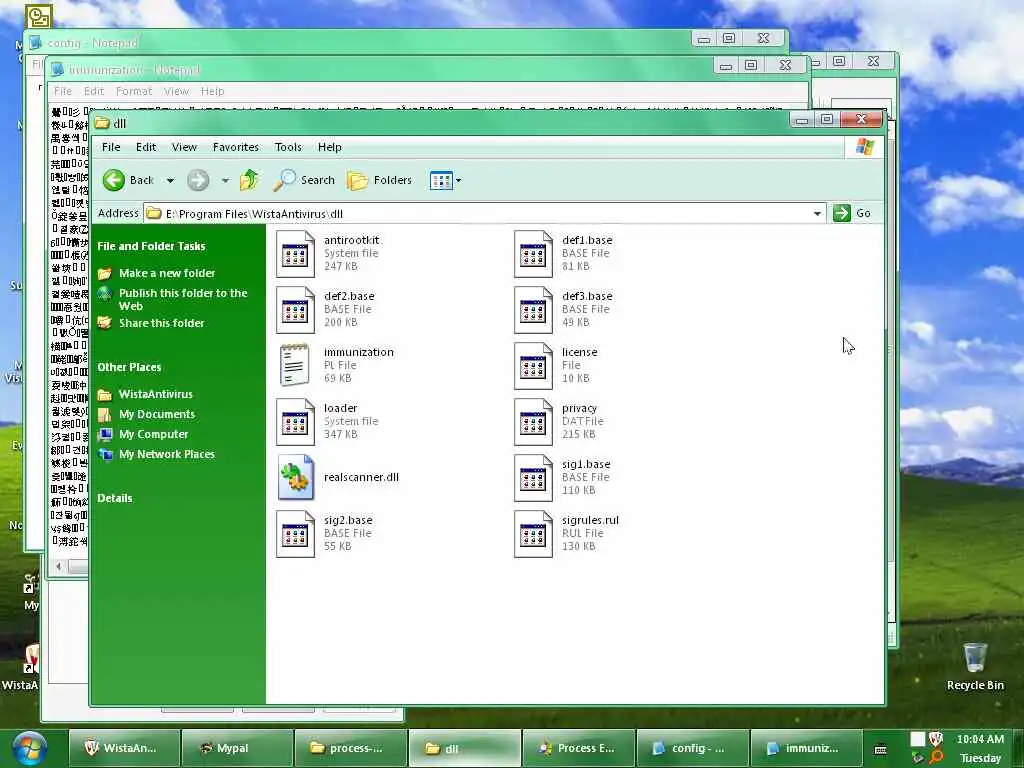
Task: Click Make a new folder
Action: (167, 273)
